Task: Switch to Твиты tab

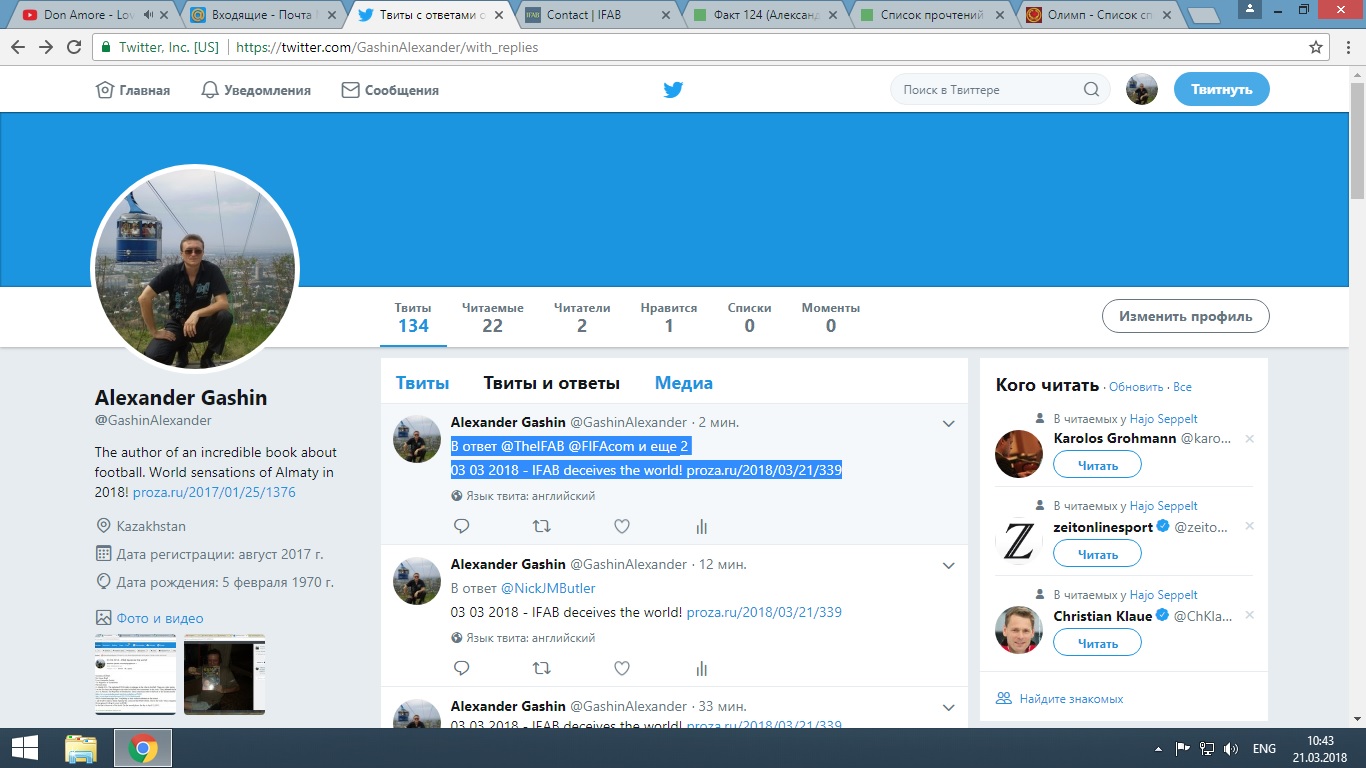Action: tap(422, 383)
